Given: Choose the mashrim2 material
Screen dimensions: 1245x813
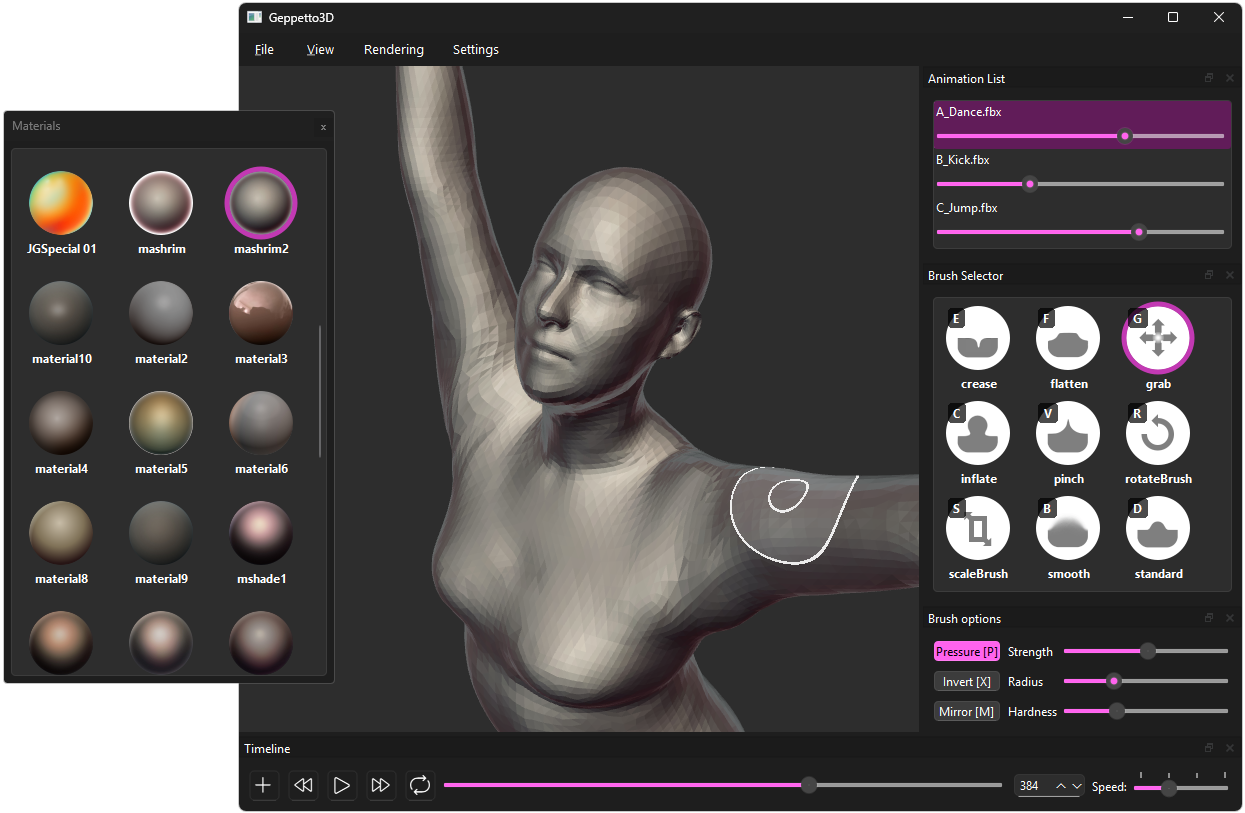Looking at the screenshot, I should [x=261, y=203].
